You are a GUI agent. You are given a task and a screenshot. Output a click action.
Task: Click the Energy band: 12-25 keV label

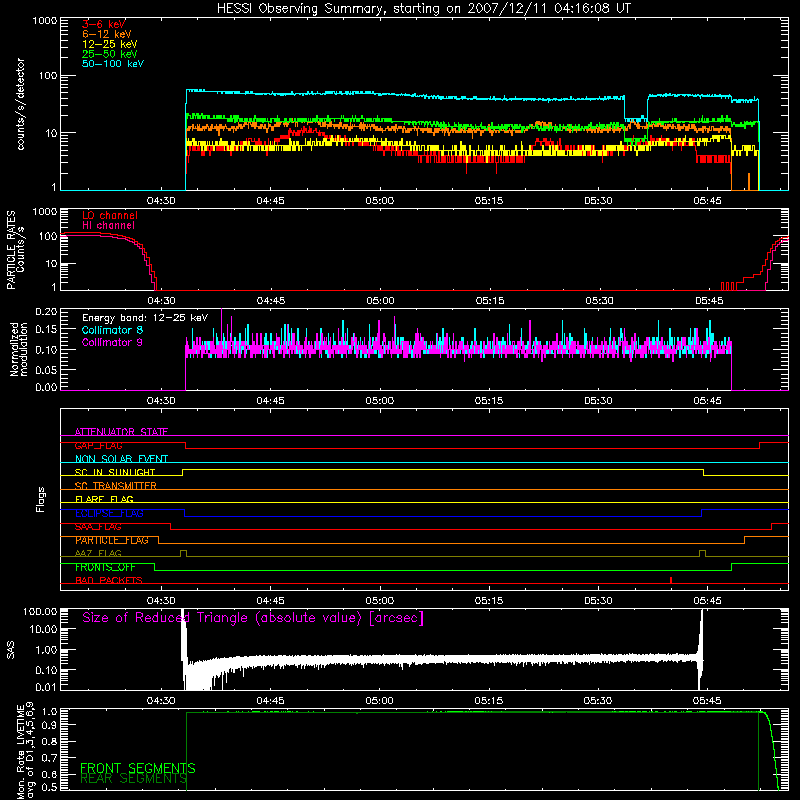click(145, 318)
